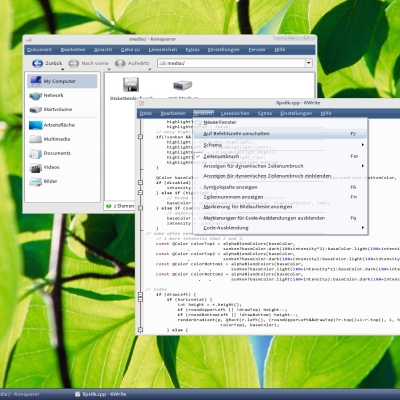Click the Aufwärts up arrow icon

click(120, 63)
